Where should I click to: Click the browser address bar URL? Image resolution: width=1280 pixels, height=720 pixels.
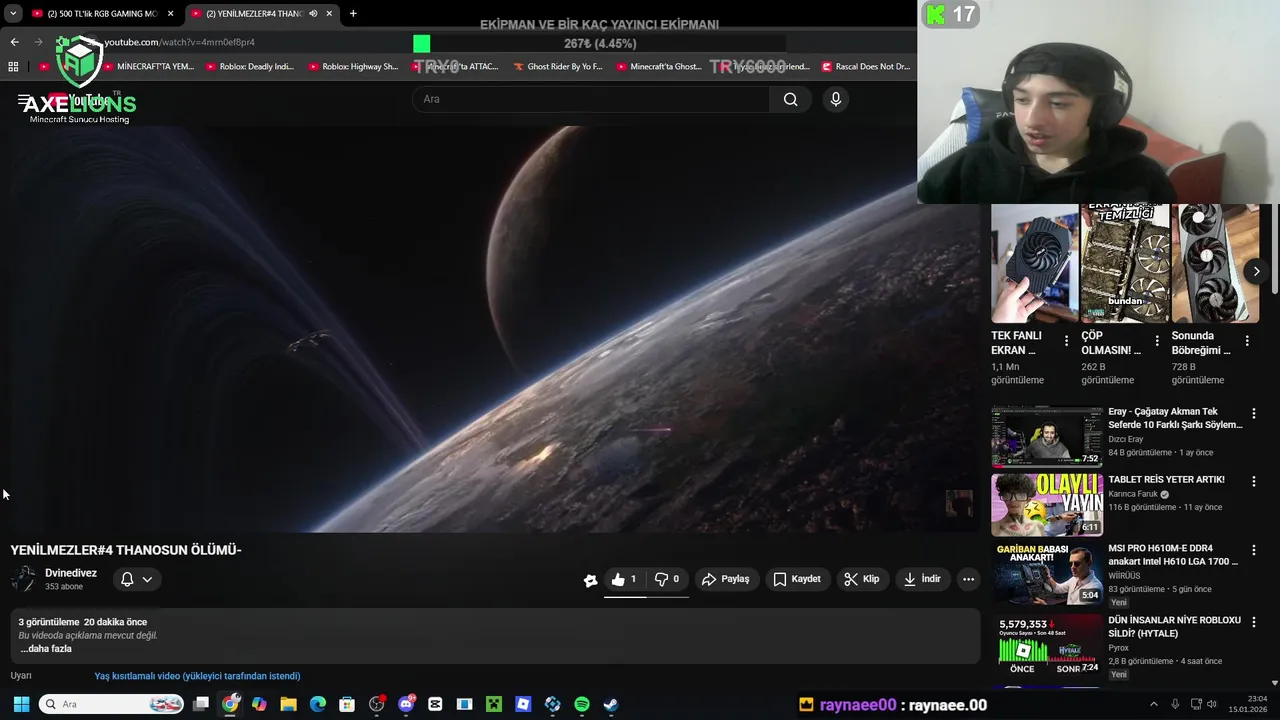tap(180, 42)
